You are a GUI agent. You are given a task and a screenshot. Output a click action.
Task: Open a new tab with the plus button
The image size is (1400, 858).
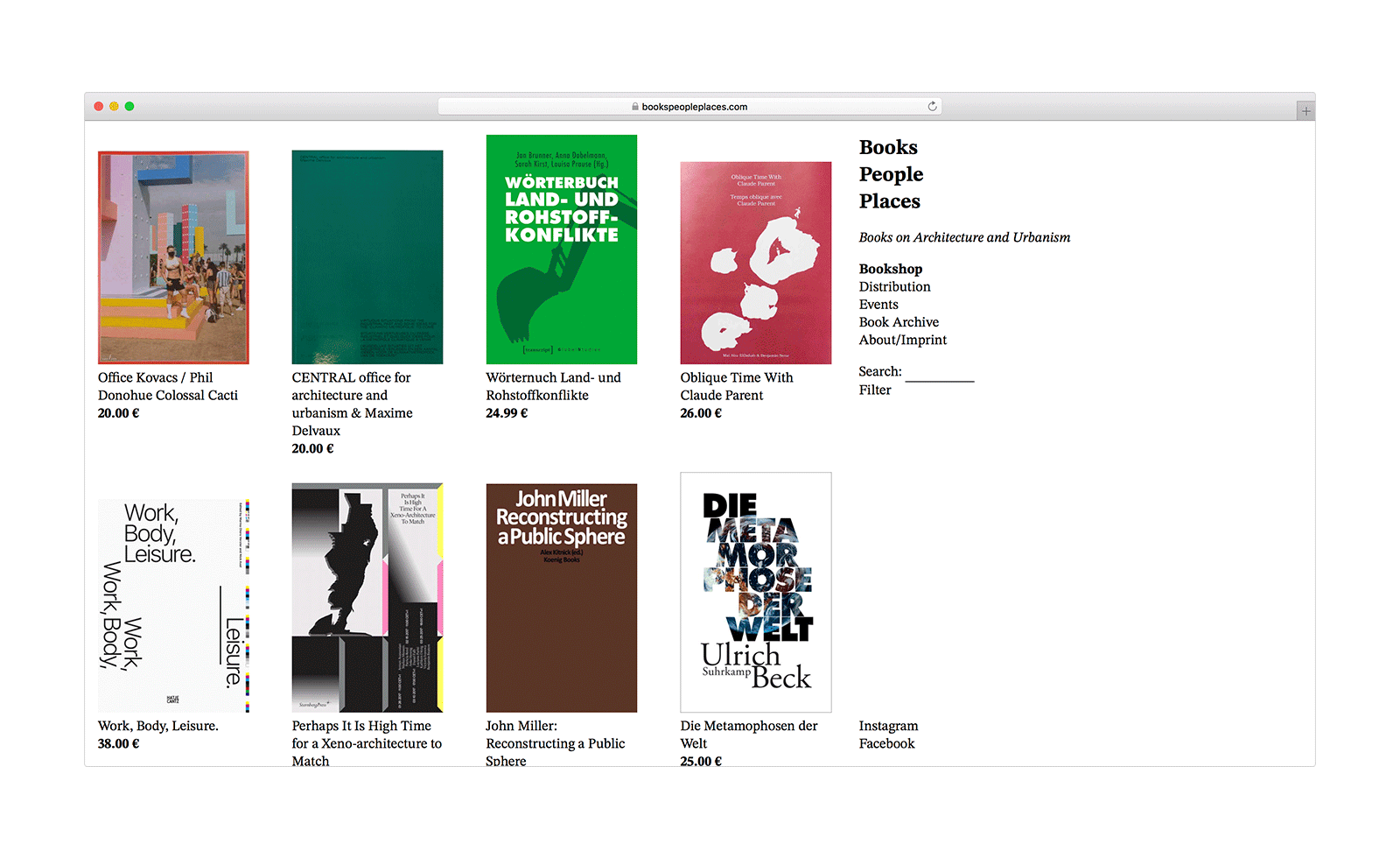pos(1305,111)
